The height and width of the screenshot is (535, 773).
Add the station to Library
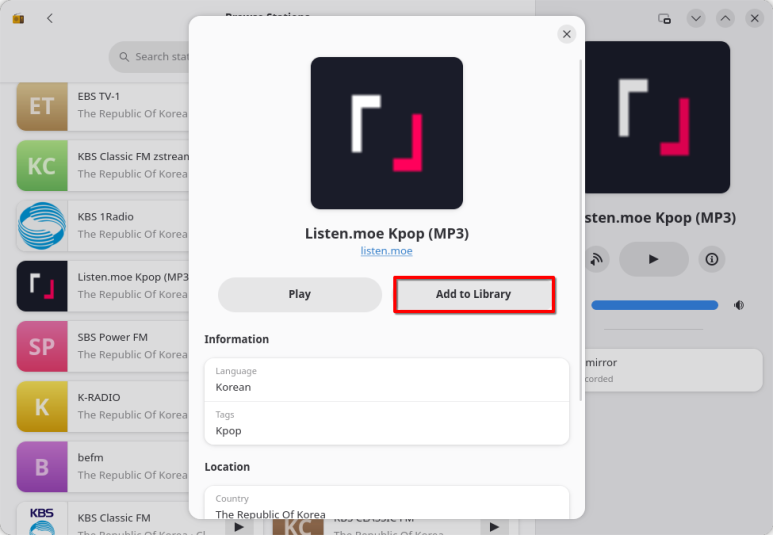tap(474, 294)
